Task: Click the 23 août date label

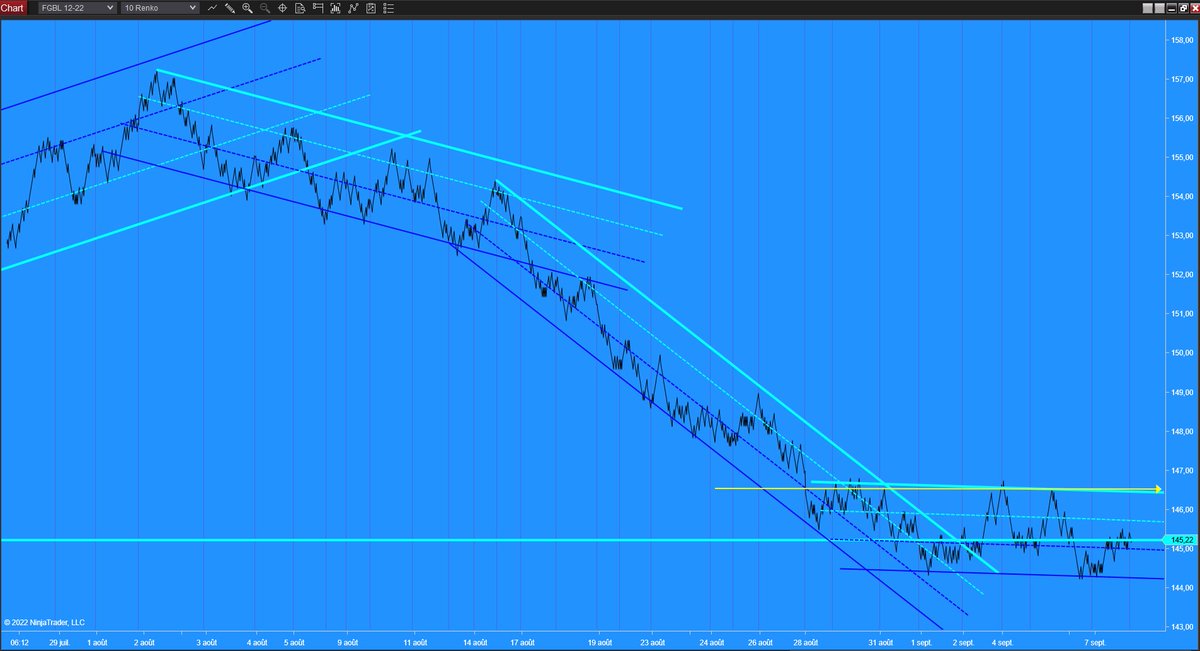Action: point(653,642)
